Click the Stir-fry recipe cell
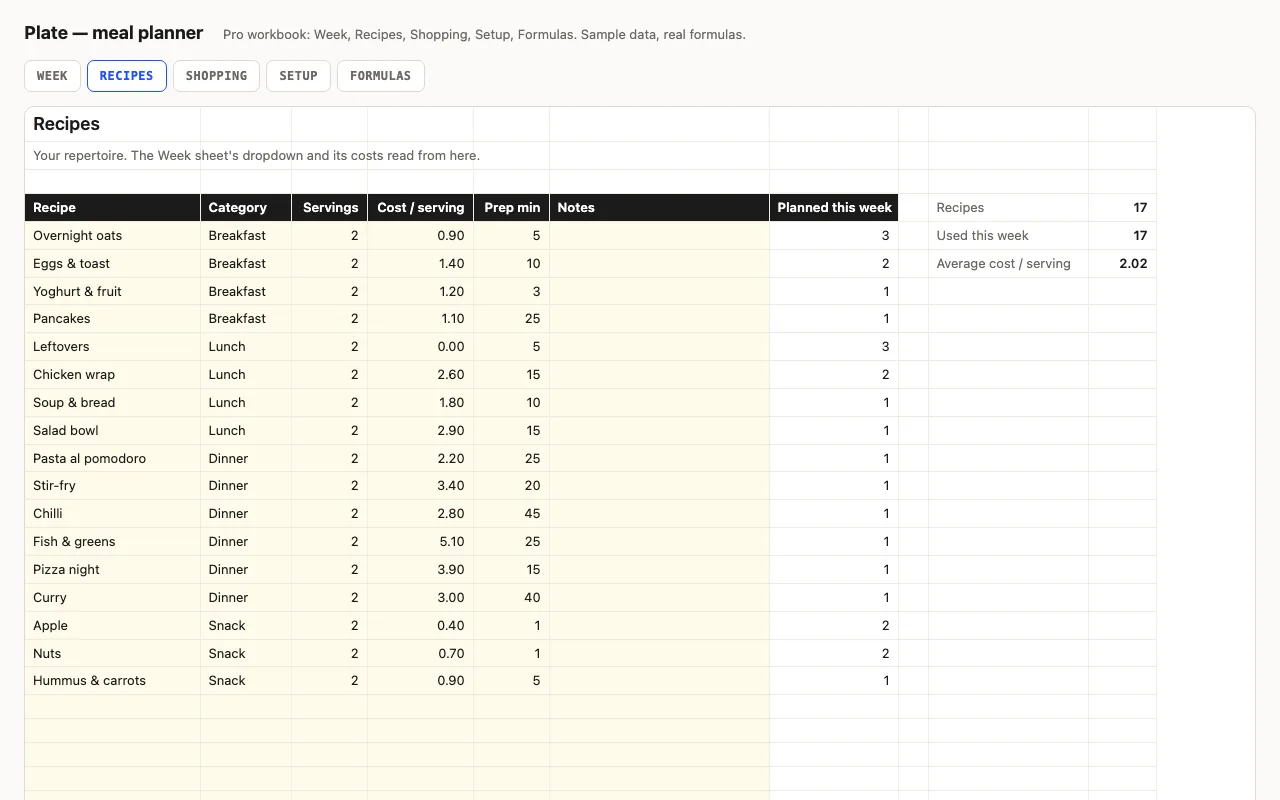1280x800 pixels. [x=113, y=486]
